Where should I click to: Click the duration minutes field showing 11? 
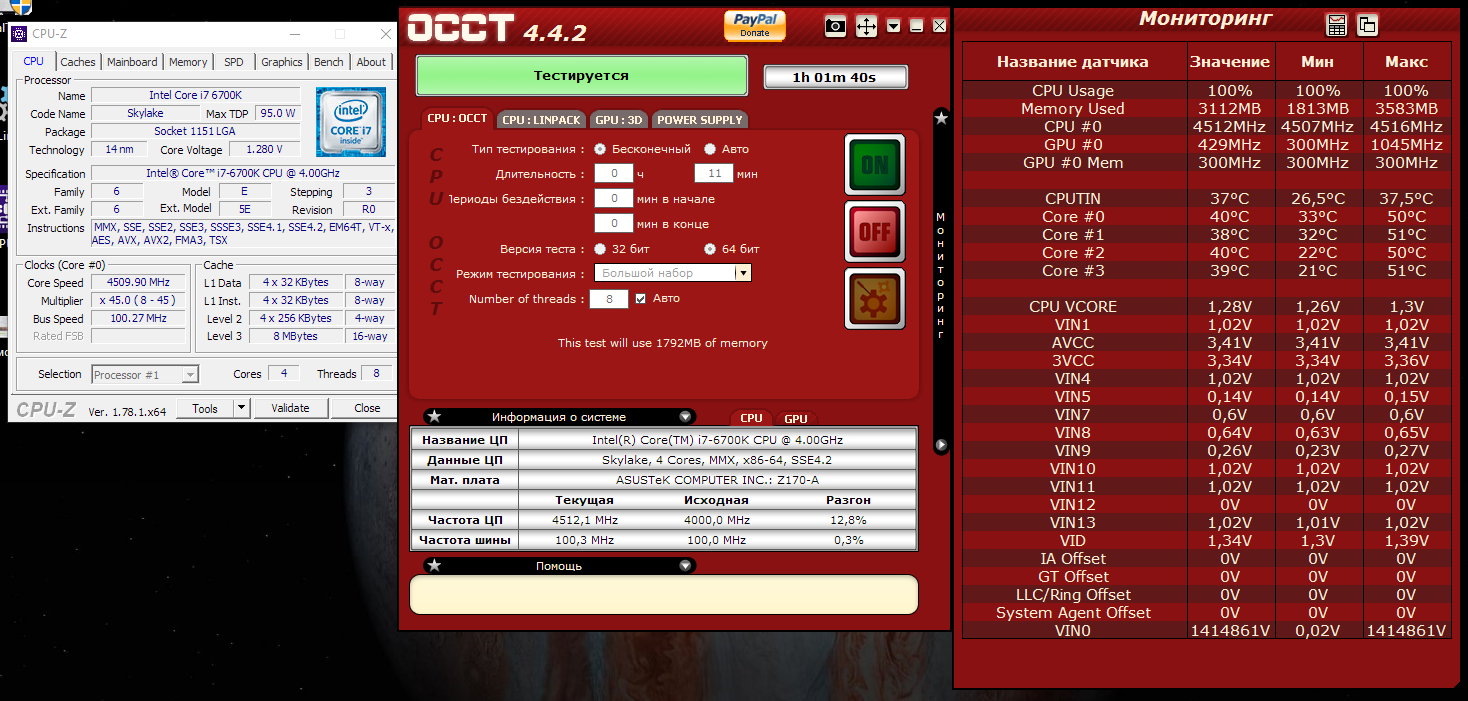(x=713, y=173)
